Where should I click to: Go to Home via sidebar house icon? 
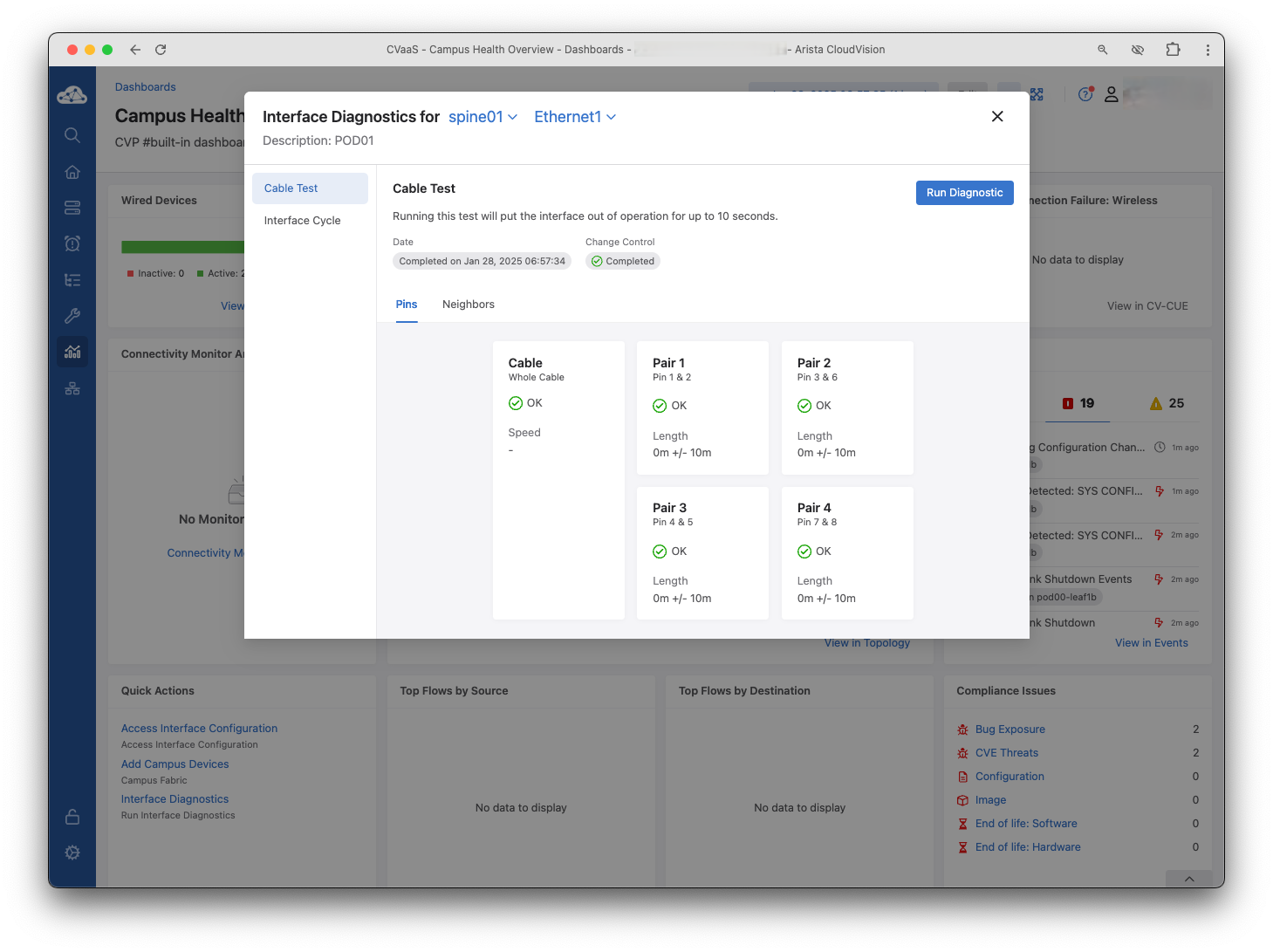tap(72, 172)
